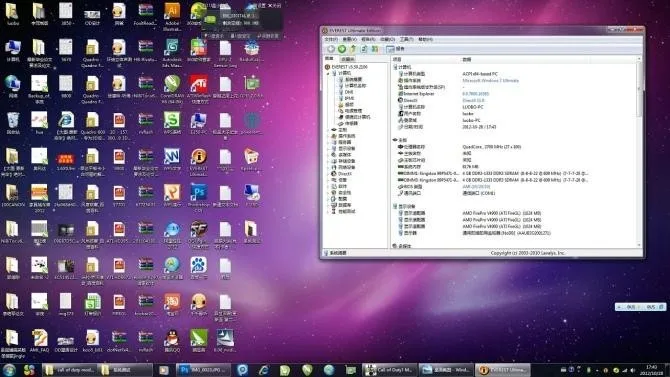Click the Refresh icon in EVEREST toolbar

point(364,49)
